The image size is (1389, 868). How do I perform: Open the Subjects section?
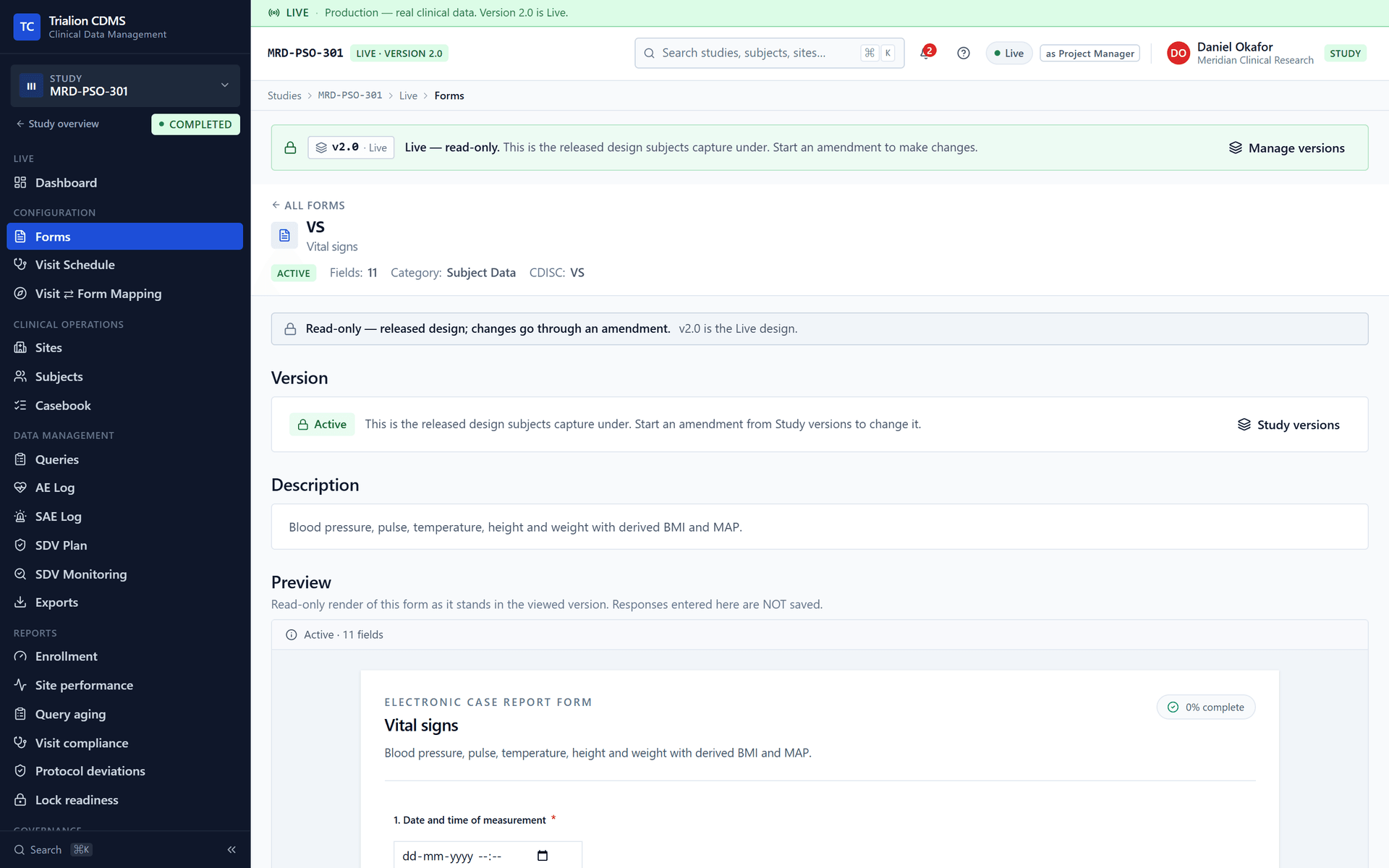click(125, 377)
